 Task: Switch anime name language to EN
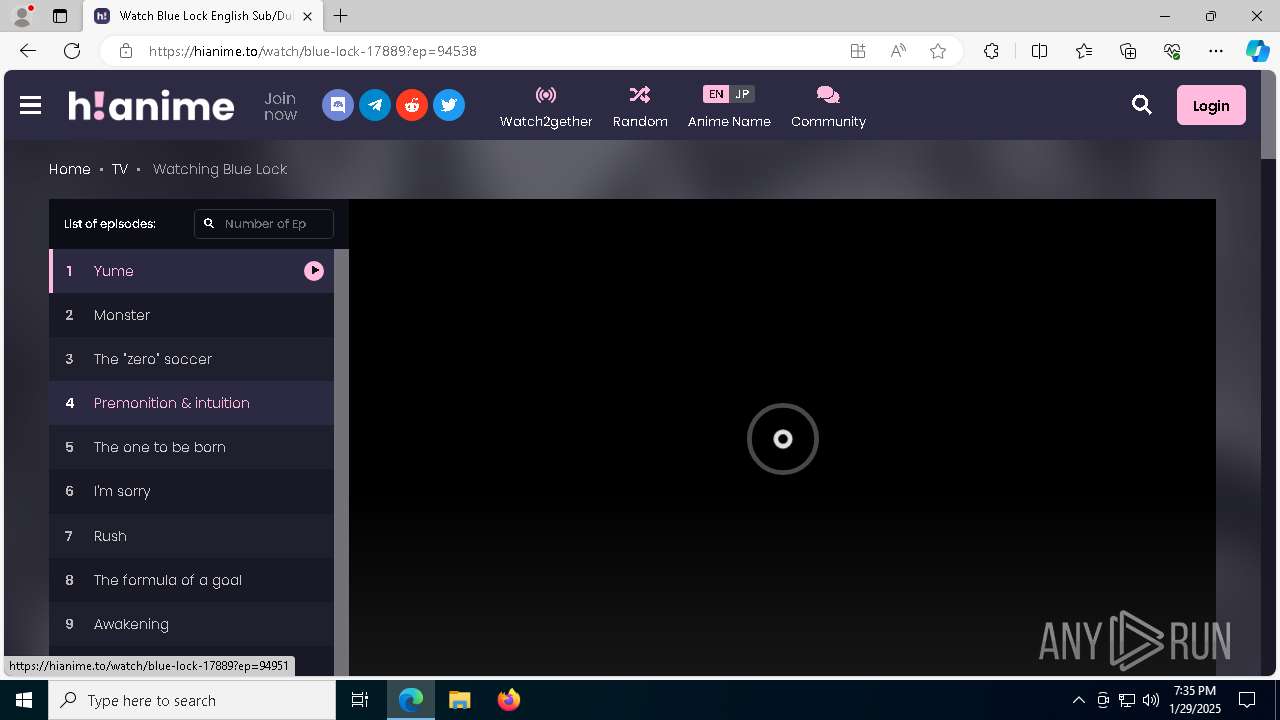click(716, 94)
